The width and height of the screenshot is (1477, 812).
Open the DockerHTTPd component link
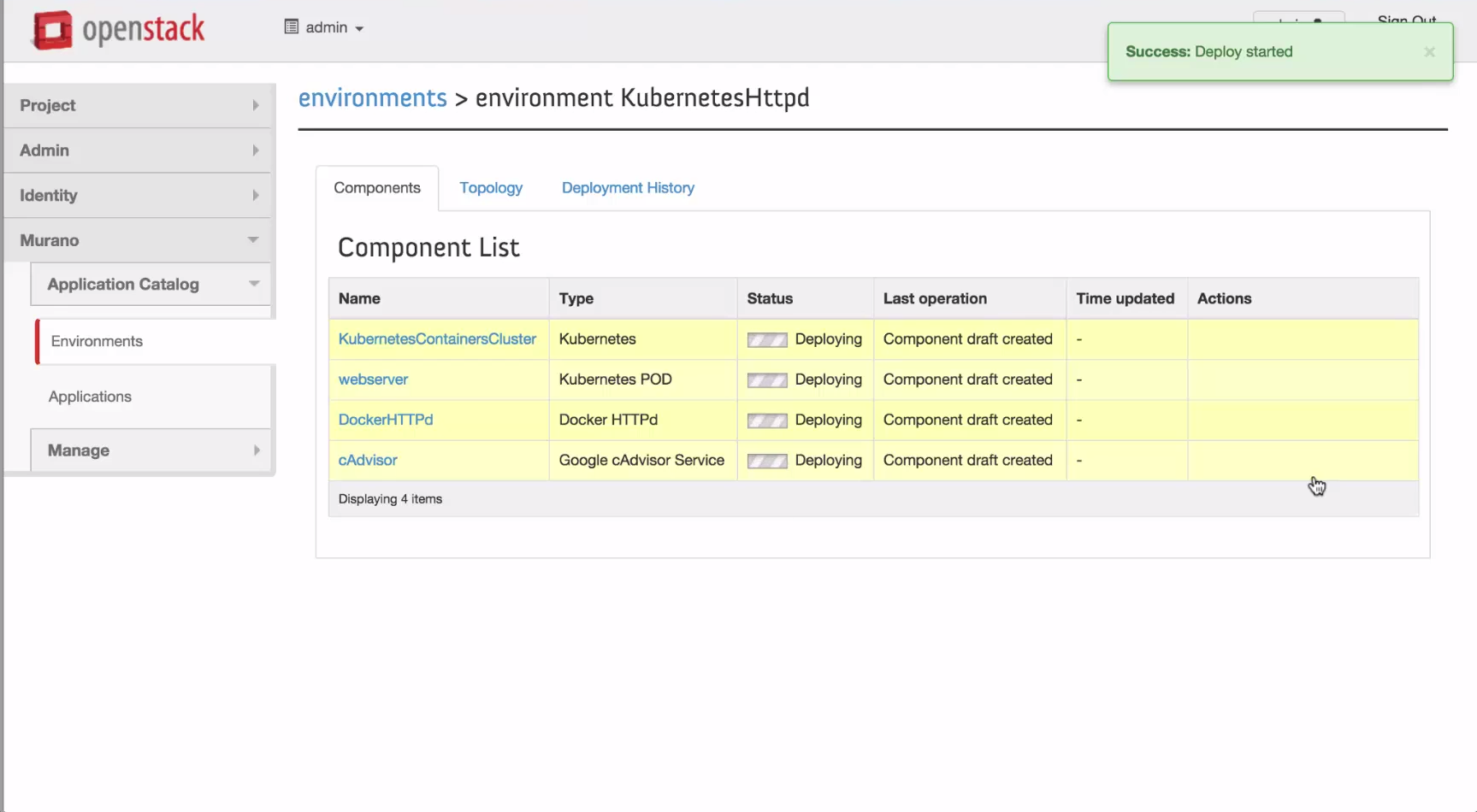(x=386, y=420)
